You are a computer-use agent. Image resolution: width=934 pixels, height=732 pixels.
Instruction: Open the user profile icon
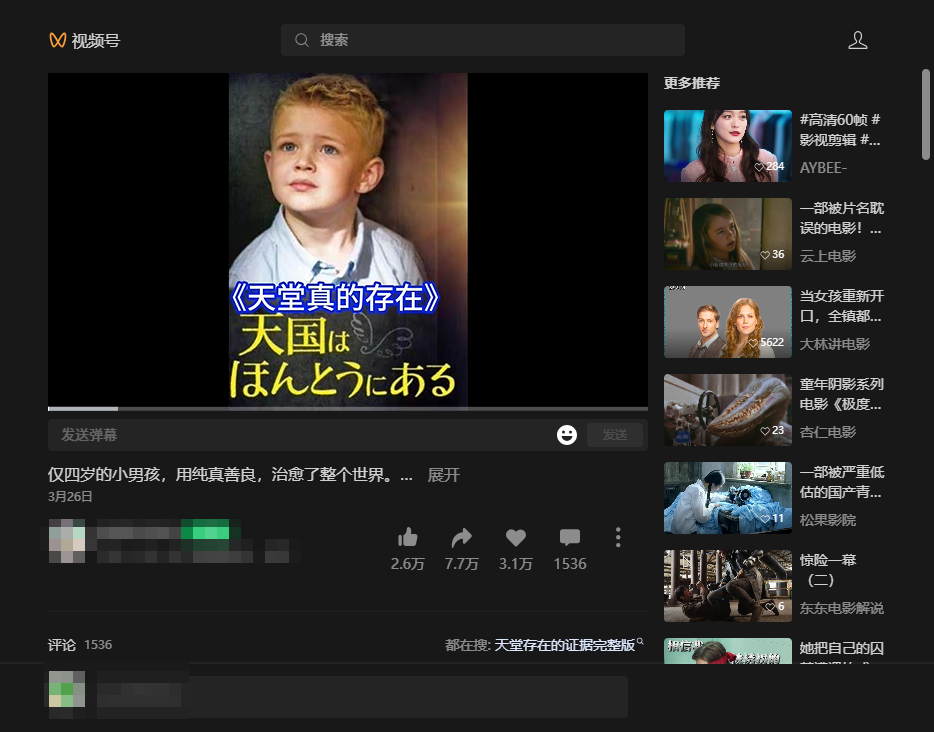pos(857,40)
